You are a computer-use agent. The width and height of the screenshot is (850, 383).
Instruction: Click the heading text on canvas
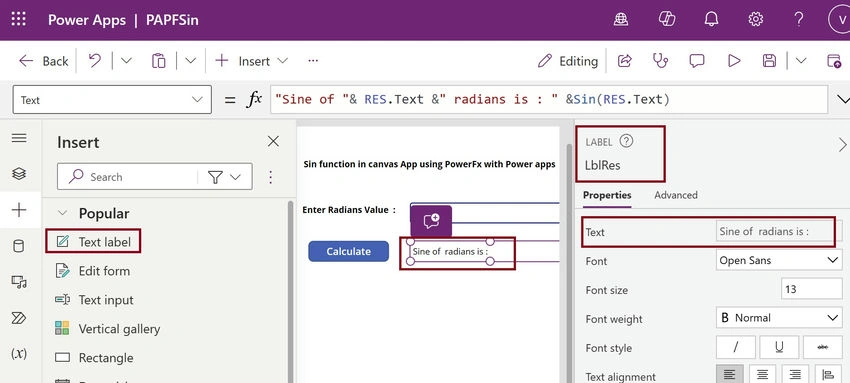429,164
